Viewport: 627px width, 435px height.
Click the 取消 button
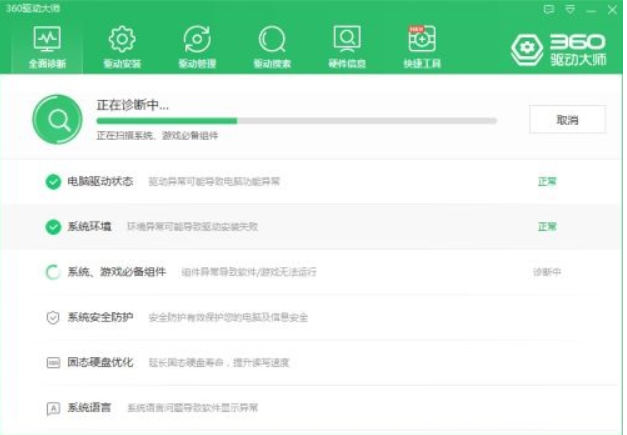(567, 119)
